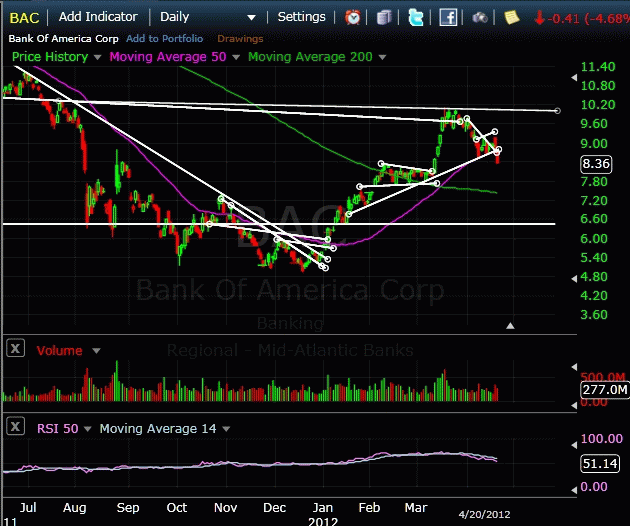Screen dimensions: 630x526
Task: Share chart via Twitter icon
Action: [415, 17]
